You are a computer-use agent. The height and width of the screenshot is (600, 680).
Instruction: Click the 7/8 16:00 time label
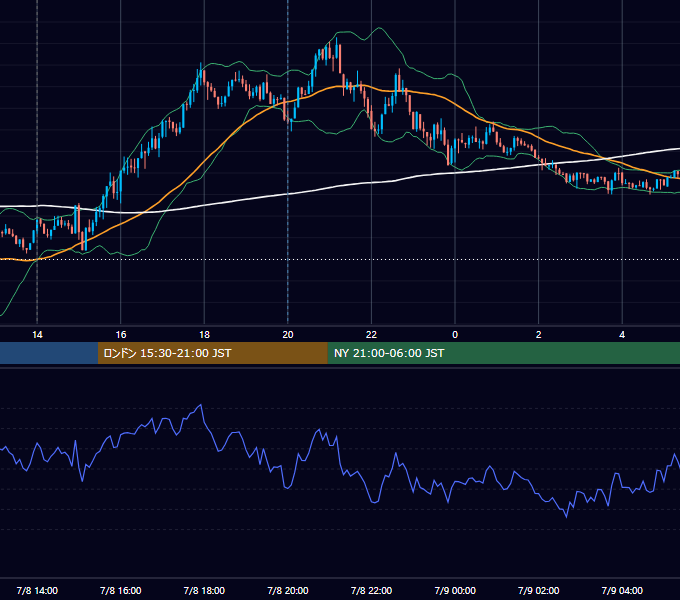[x=121, y=590]
